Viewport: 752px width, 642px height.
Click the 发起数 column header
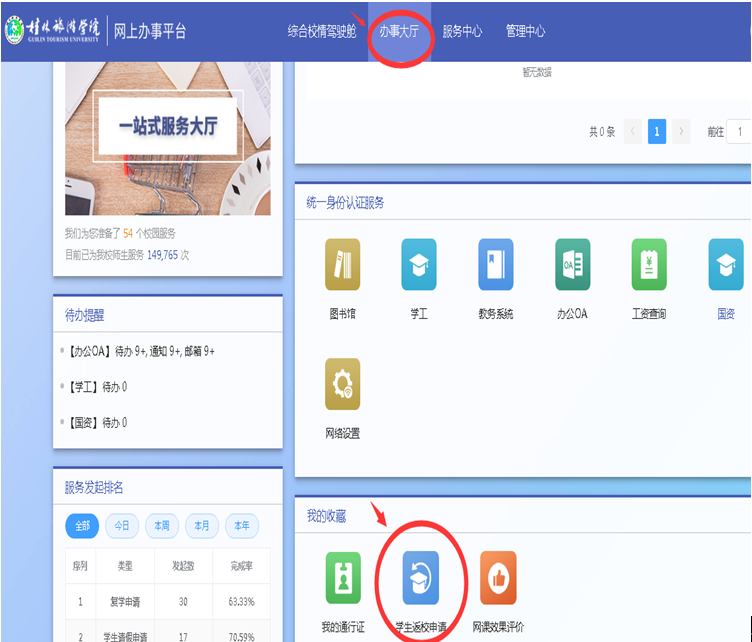[x=183, y=566]
